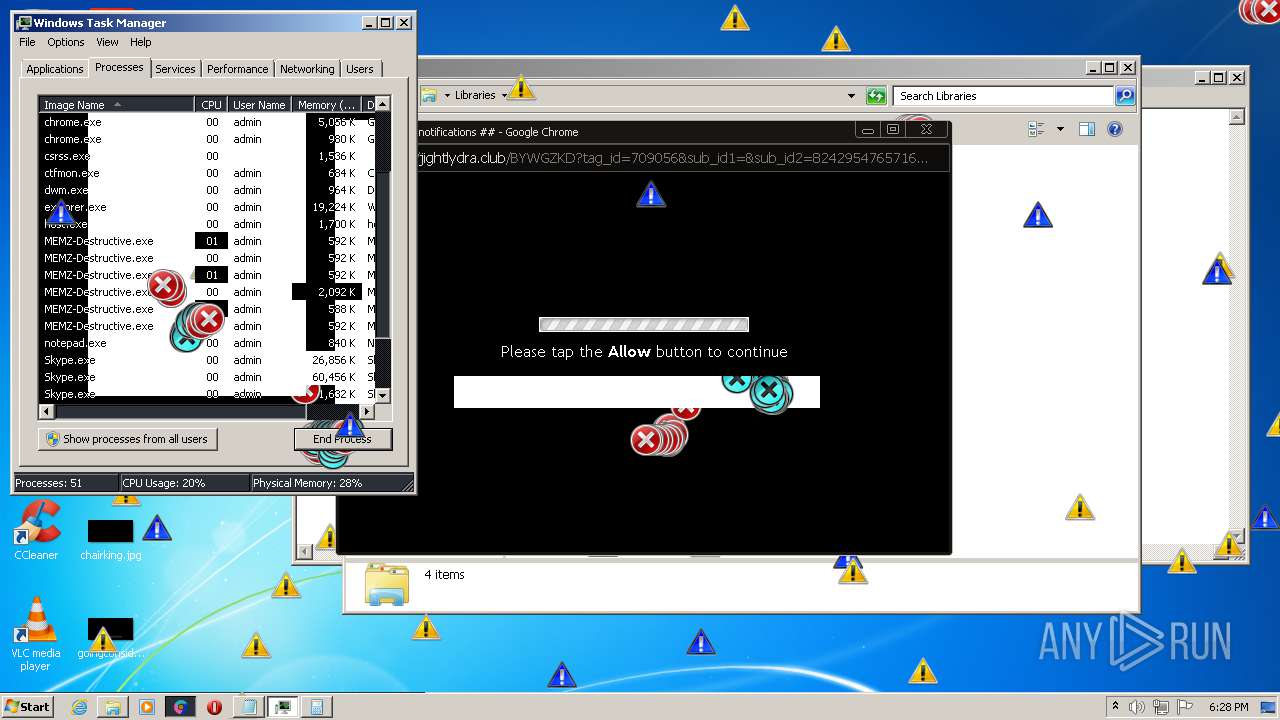Open Task Manager Options menu
The height and width of the screenshot is (720, 1280).
click(66, 42)
